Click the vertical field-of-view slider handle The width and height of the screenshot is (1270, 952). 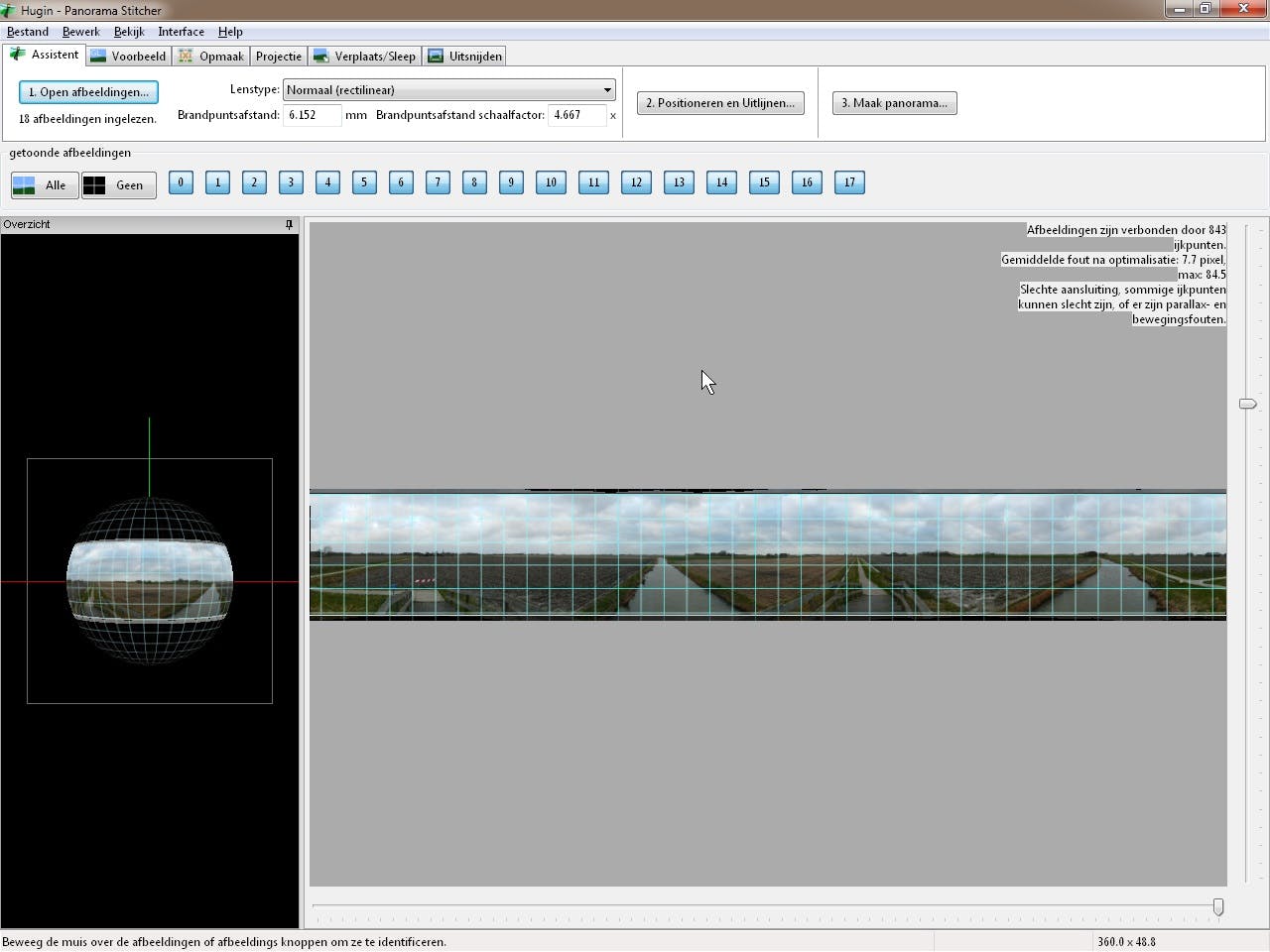(1247, 404)
